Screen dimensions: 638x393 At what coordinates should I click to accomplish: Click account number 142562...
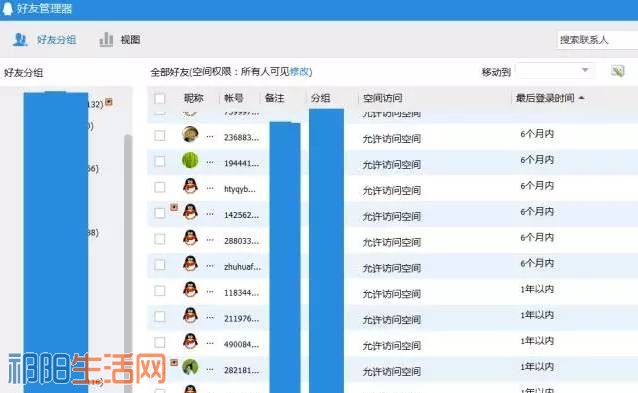click(x=241, y=215)
